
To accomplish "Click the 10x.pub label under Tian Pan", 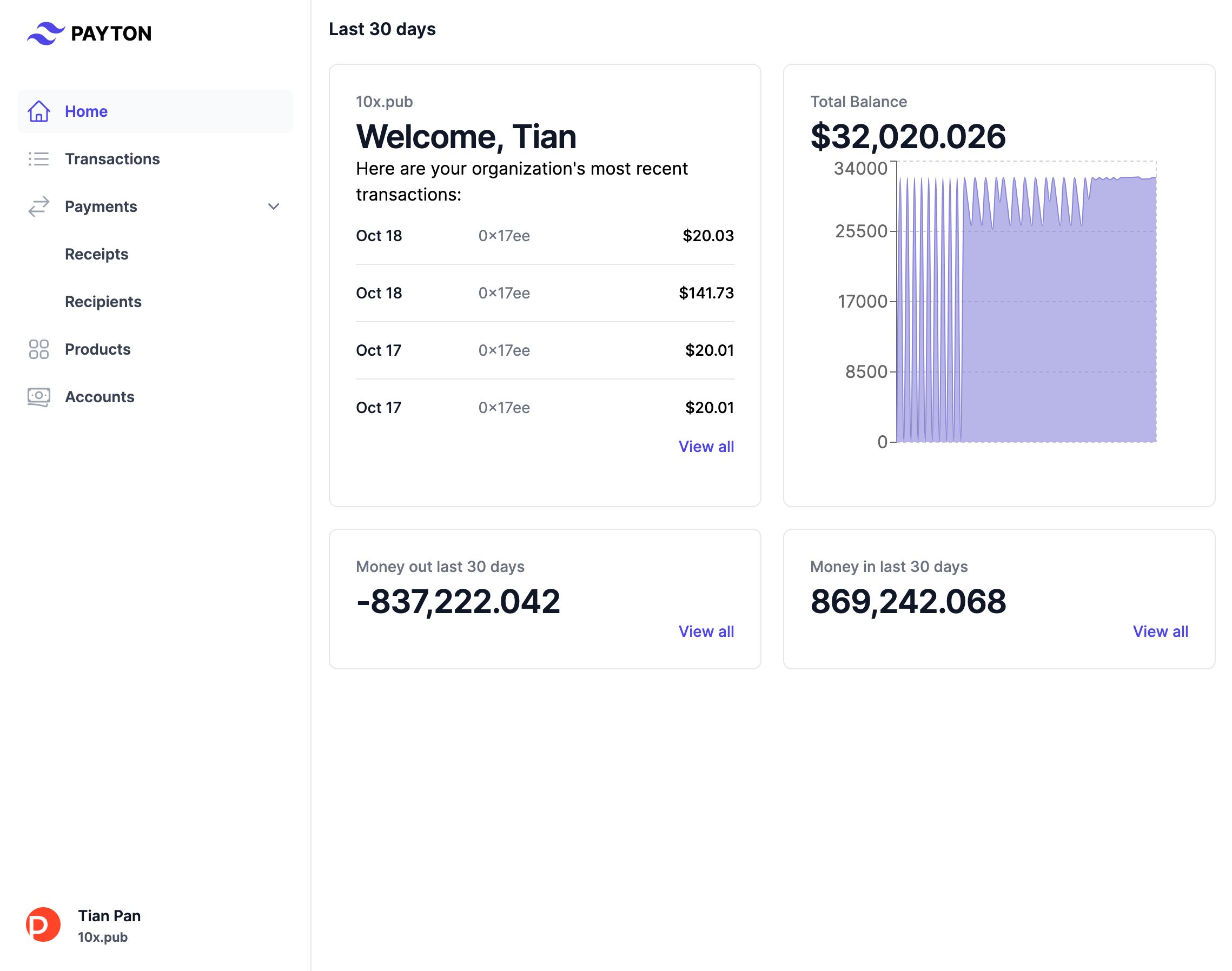I will click(x=103, y=937).
